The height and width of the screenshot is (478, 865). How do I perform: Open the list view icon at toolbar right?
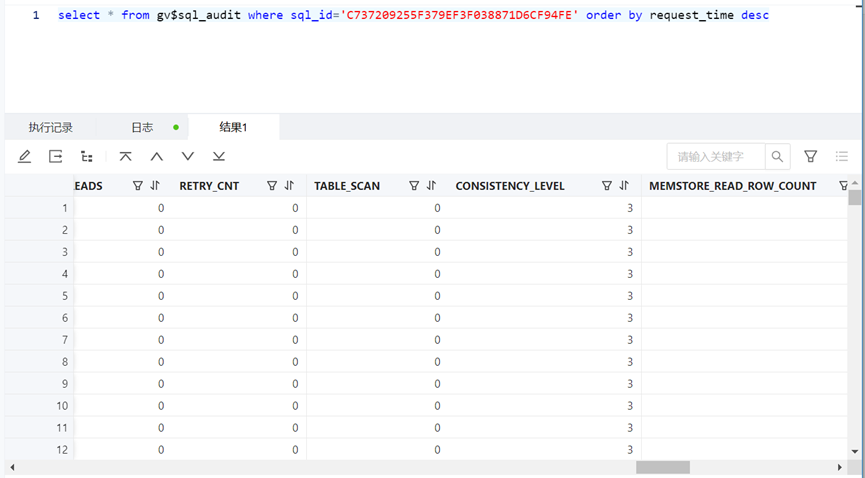coord(842,157)
